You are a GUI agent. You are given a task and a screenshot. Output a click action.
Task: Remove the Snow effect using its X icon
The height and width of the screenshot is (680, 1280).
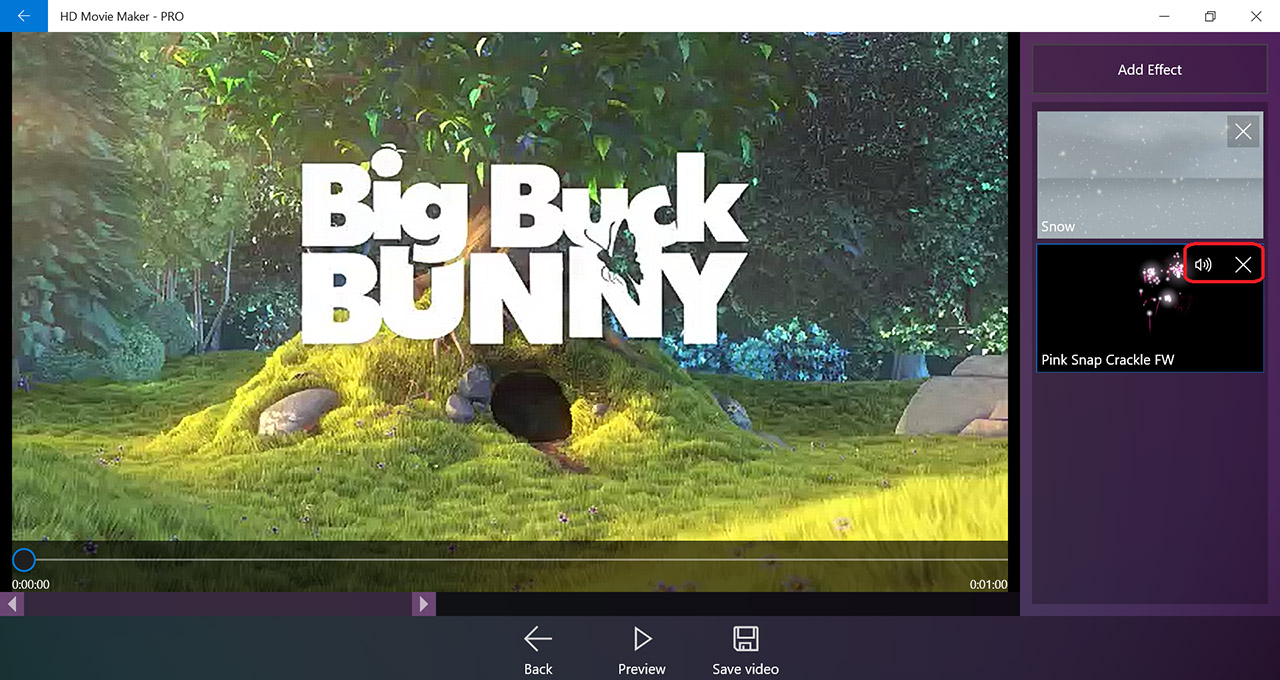pyautogui.click(x=1243, y=131)
